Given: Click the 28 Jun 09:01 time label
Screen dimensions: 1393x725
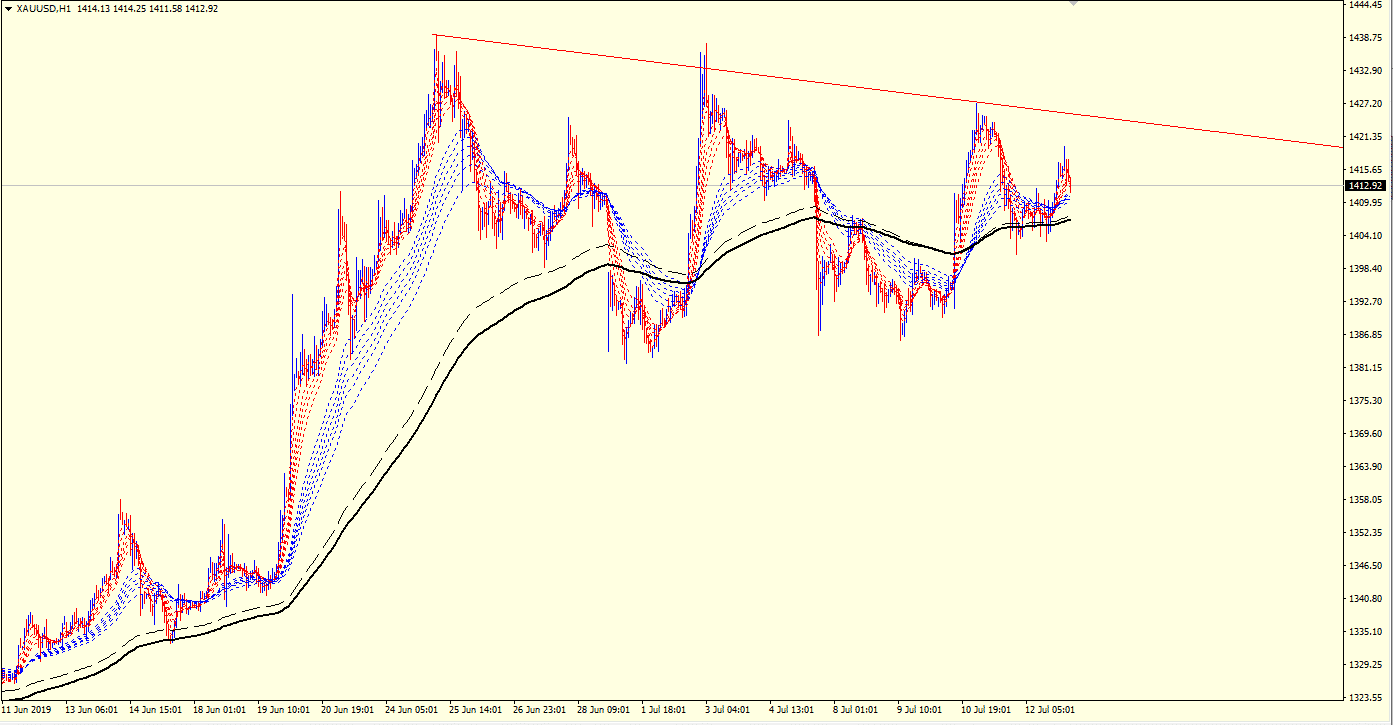Looking at the screenshot, I should click(x=604, y=710).
